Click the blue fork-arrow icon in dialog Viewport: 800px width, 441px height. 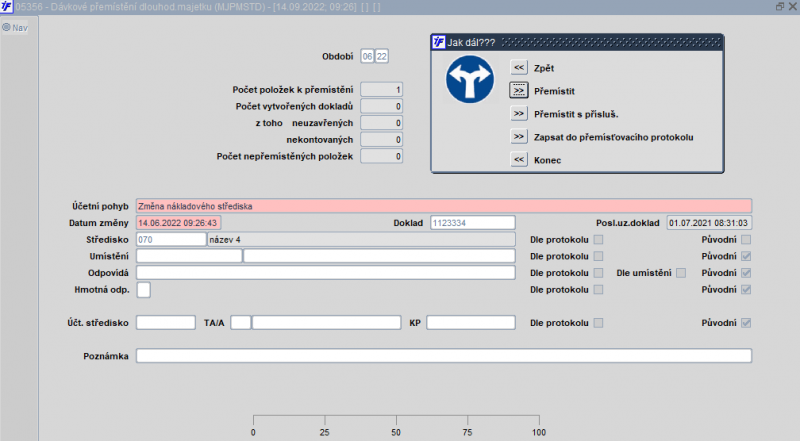pos(469,80)
